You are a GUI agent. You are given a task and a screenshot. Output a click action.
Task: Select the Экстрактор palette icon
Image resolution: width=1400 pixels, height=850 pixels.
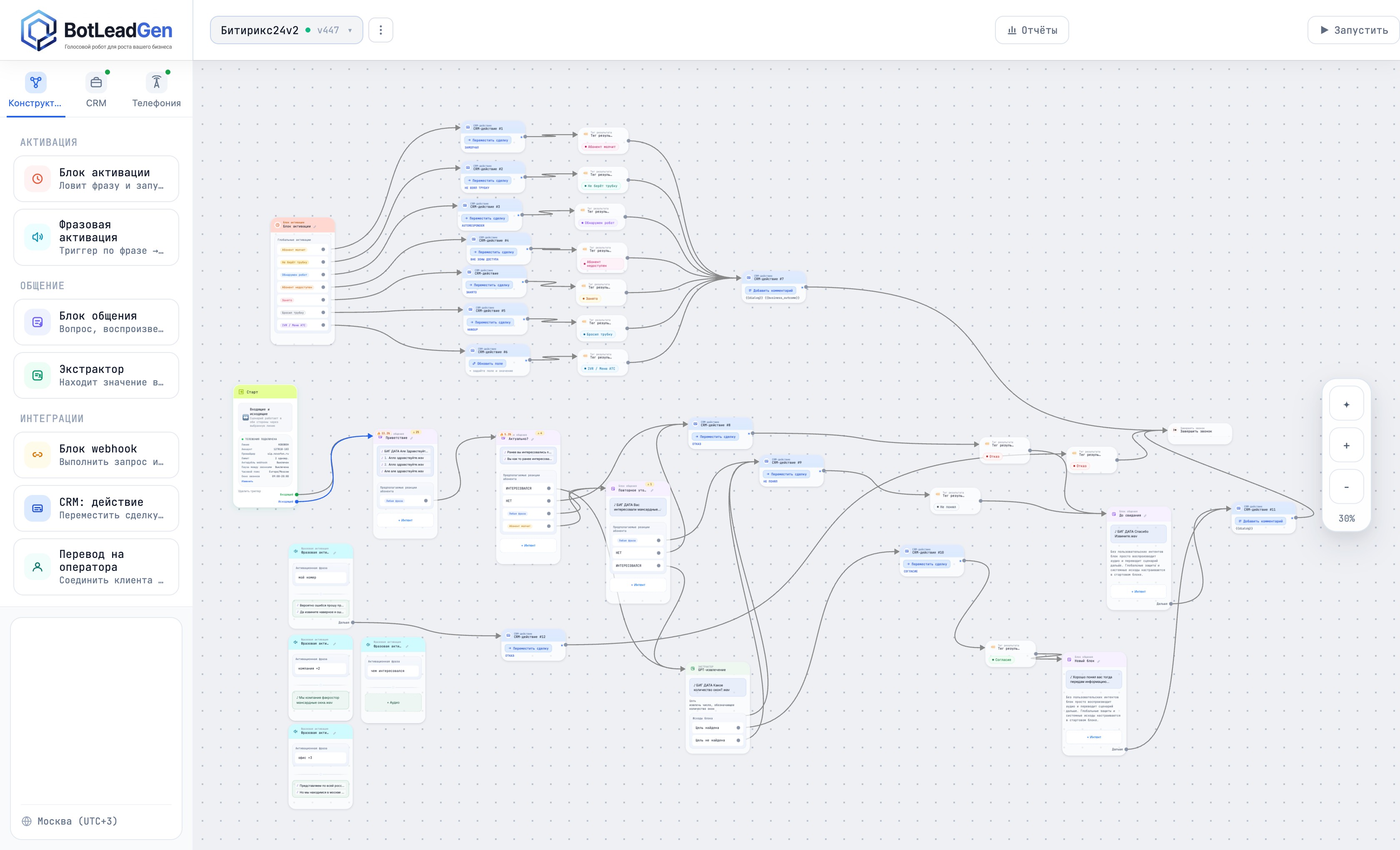click(37, 375)
